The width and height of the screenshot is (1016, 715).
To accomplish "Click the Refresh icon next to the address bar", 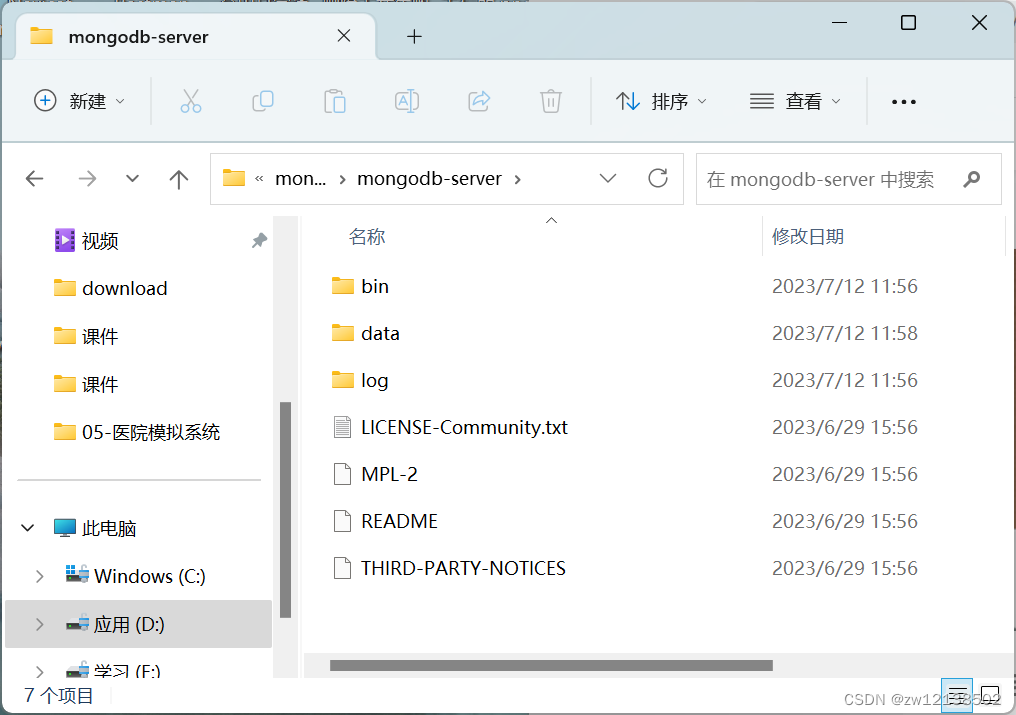I will pyautogui.click(x=657, y=178).
